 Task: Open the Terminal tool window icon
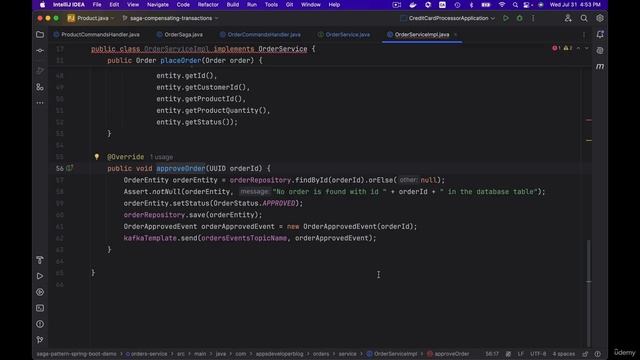coord(40,308)
